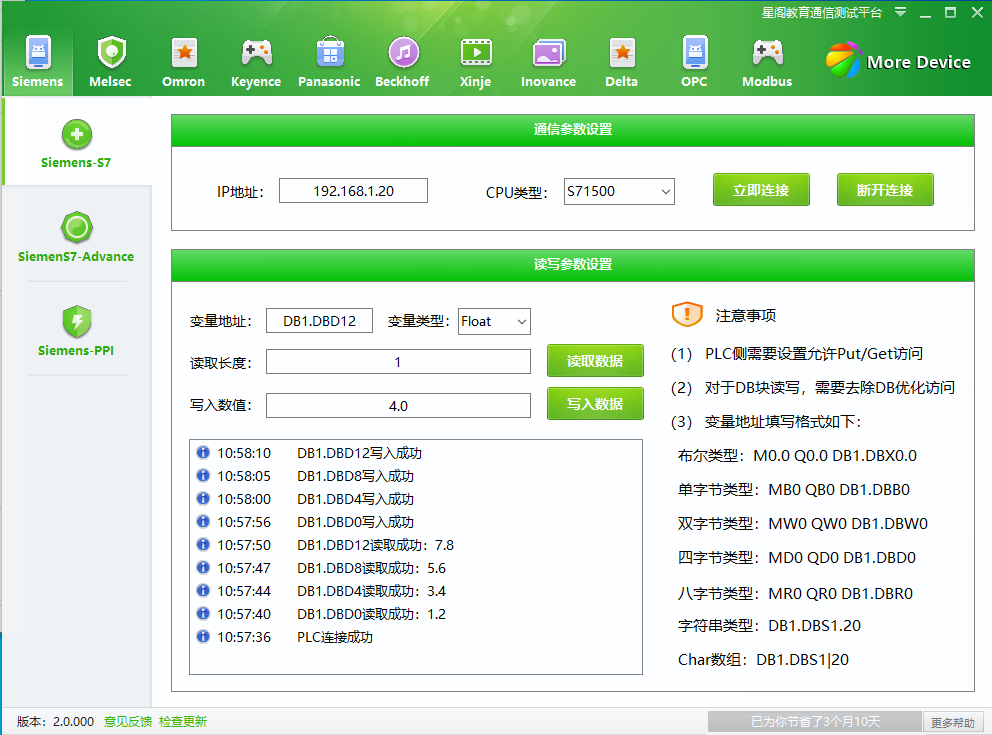
Task: Click info icon for 10:57:50 log entry
Action: (202, 545)
